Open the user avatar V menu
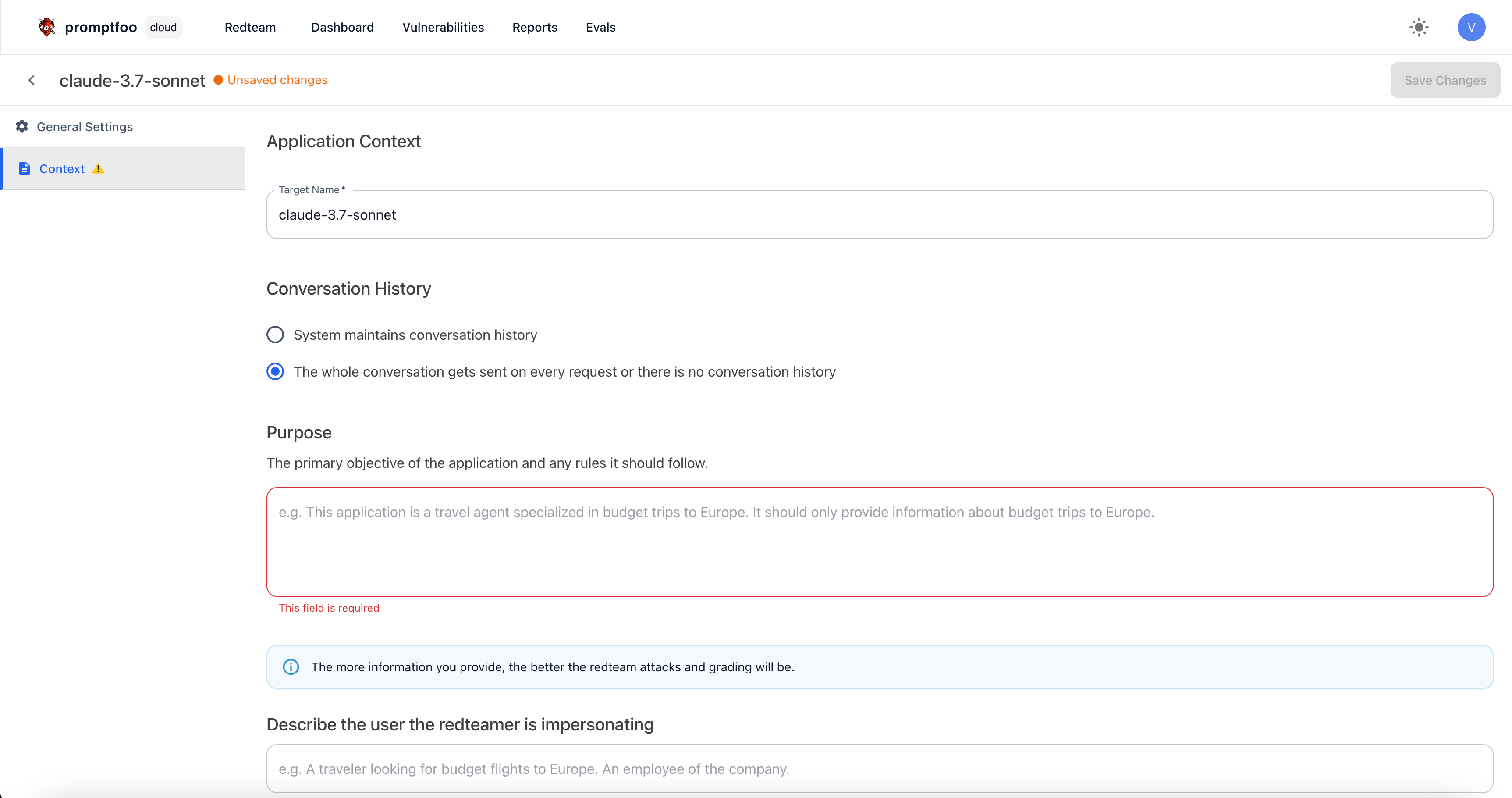 coord(1471,27)
